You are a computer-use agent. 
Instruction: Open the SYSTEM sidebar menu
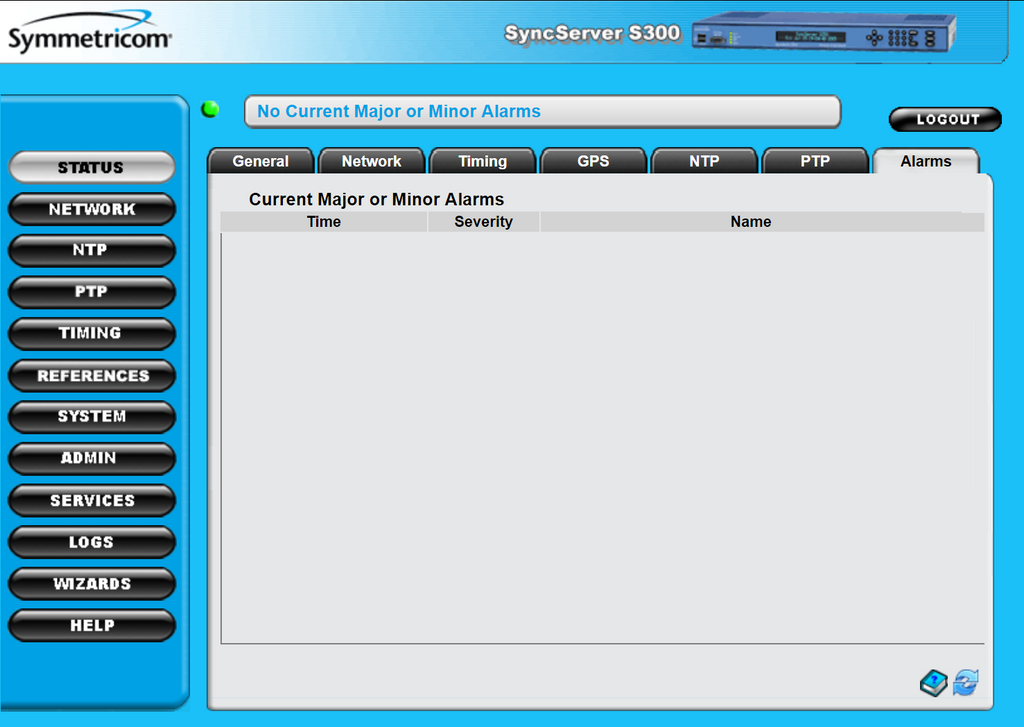coord(92,417)
